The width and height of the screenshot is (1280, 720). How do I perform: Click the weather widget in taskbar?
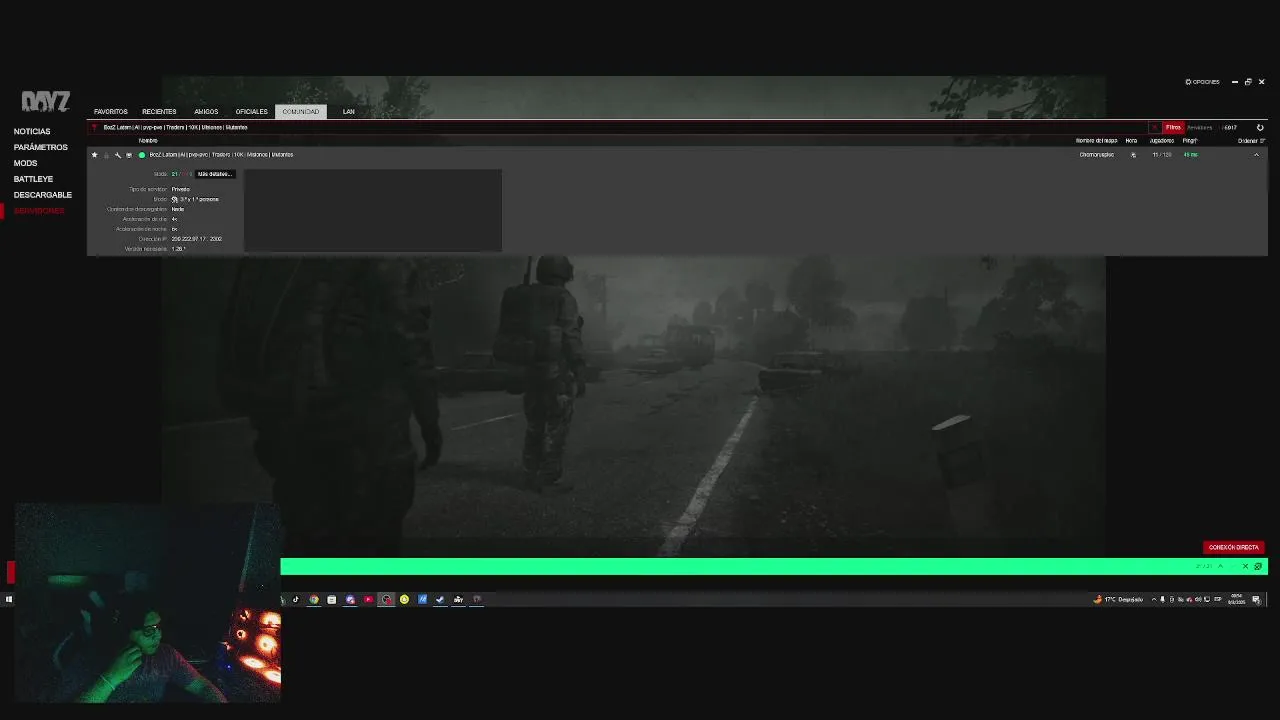point(1118,600)
